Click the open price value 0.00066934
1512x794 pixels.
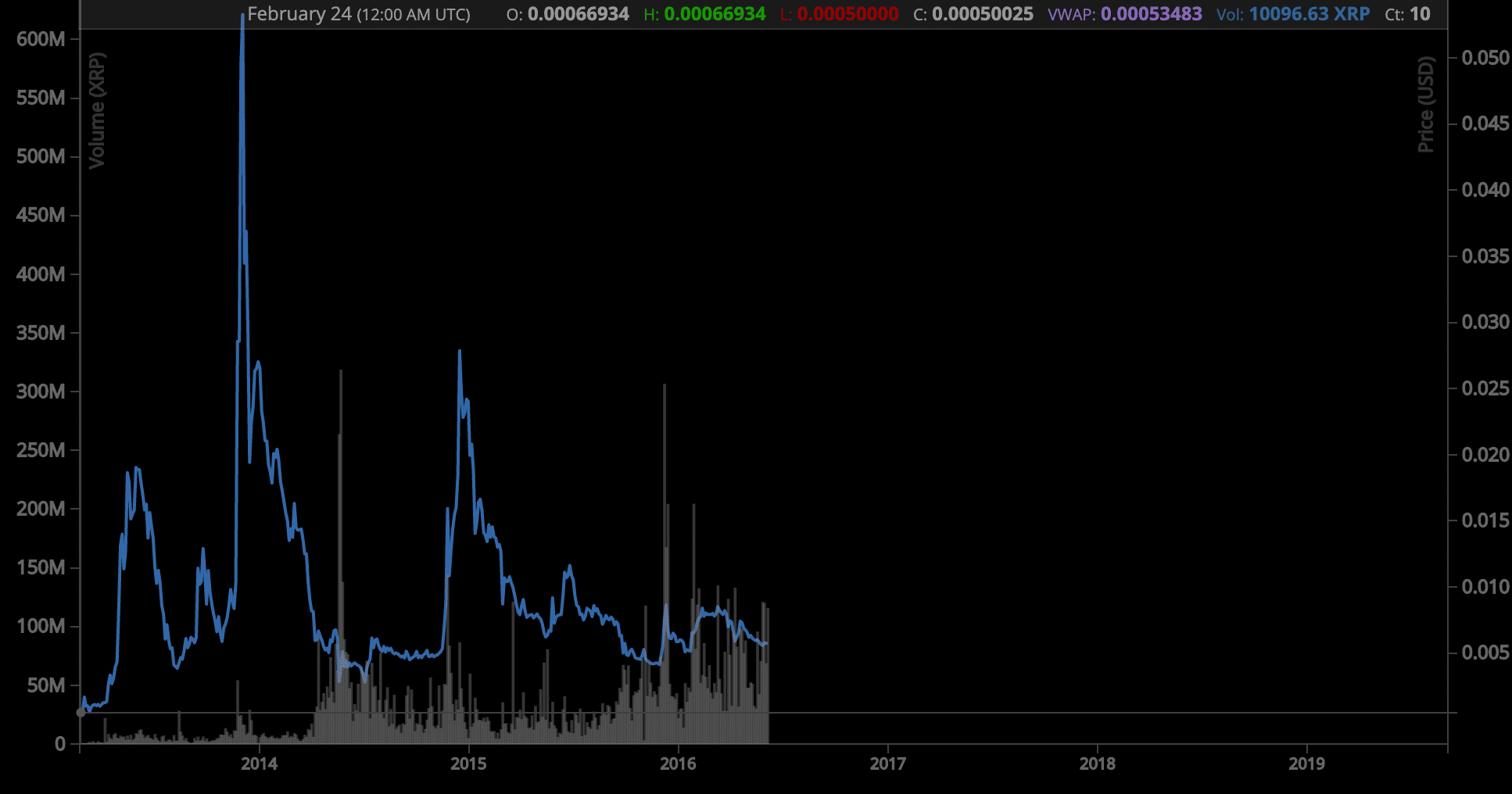coord(579,14)
